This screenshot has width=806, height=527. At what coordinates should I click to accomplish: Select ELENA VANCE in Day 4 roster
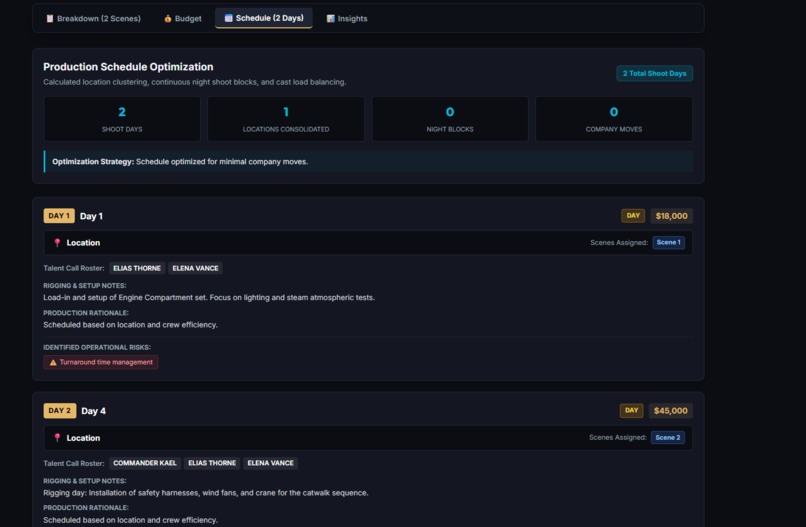tap(270, 463)
